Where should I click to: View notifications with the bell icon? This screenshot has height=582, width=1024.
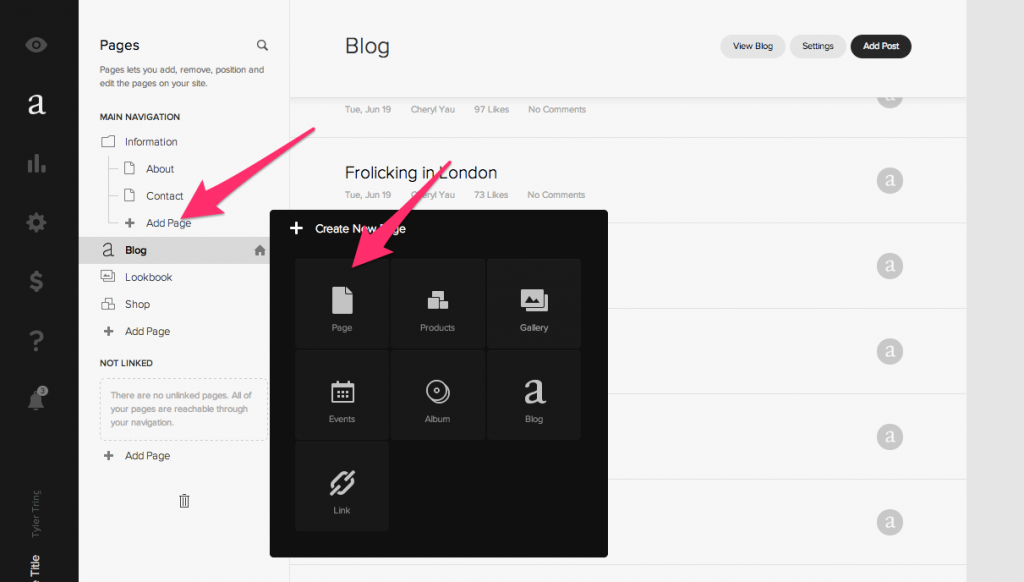(x=36, y=399)
